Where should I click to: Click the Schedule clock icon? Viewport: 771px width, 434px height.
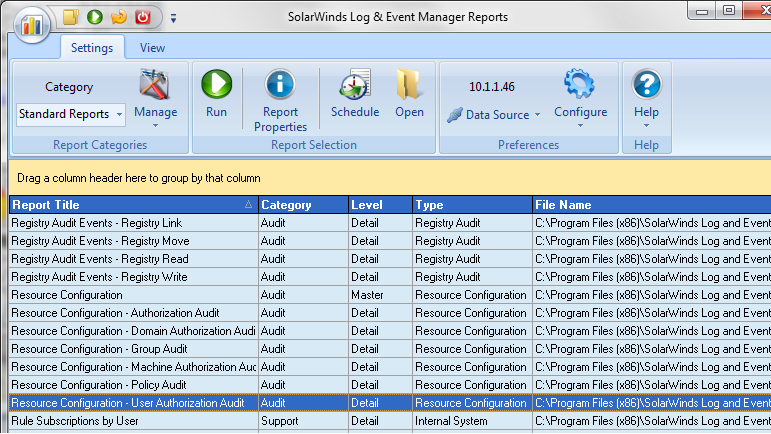pos(355,85)
